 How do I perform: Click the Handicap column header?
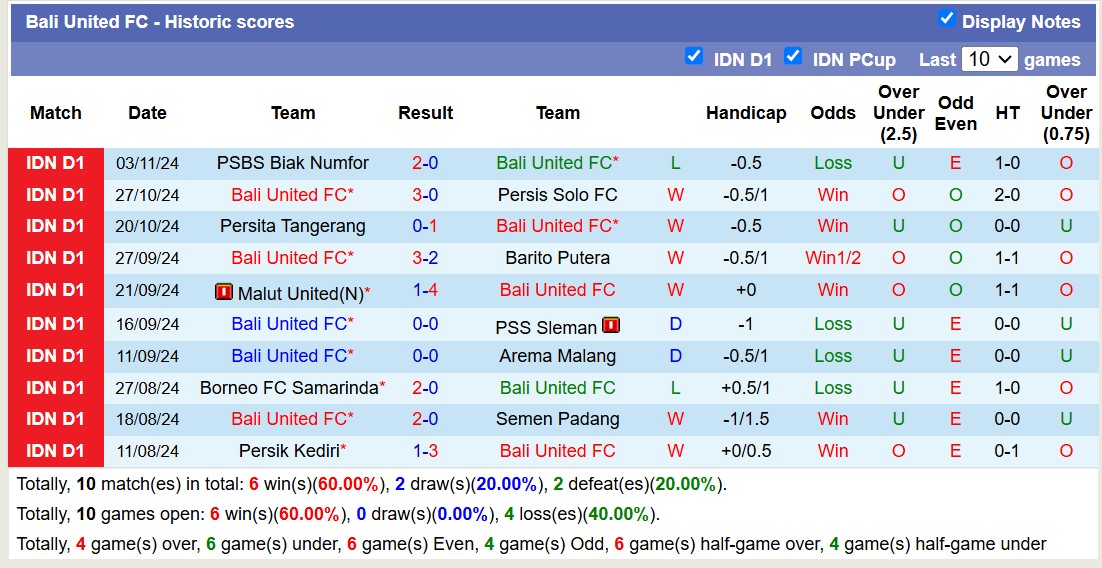coord(746,113)
